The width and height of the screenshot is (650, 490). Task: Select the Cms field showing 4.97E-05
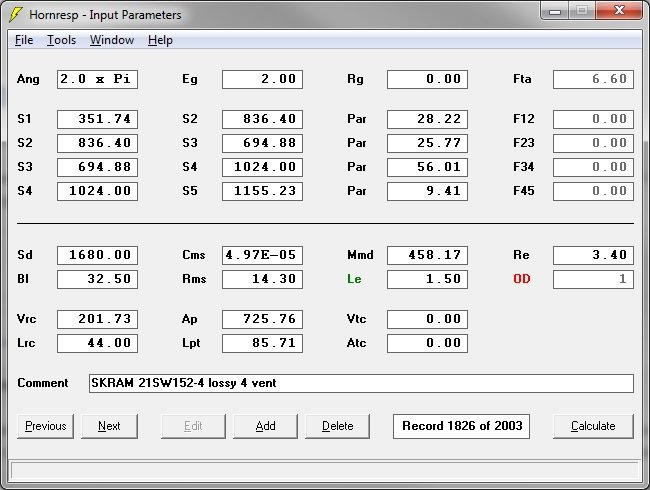262,255
